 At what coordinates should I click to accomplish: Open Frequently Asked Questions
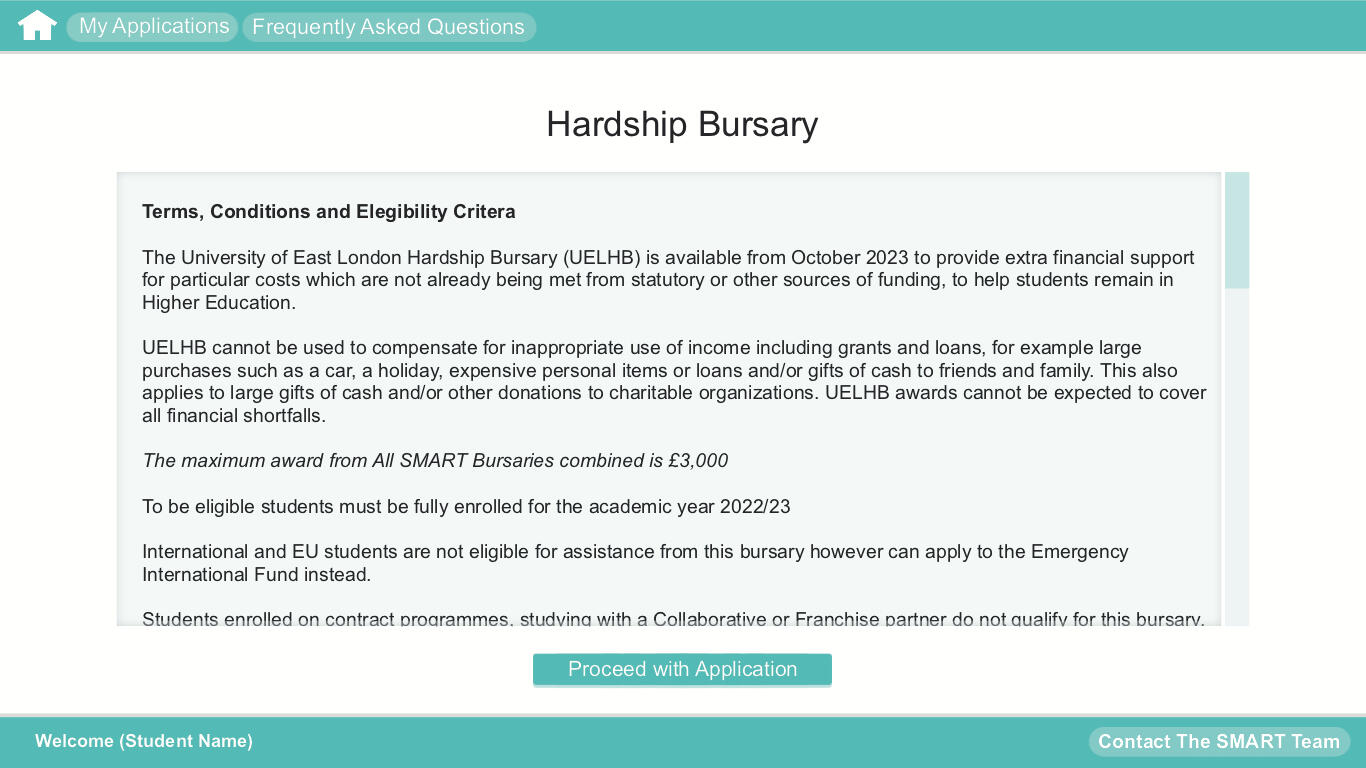coord(388,27)
